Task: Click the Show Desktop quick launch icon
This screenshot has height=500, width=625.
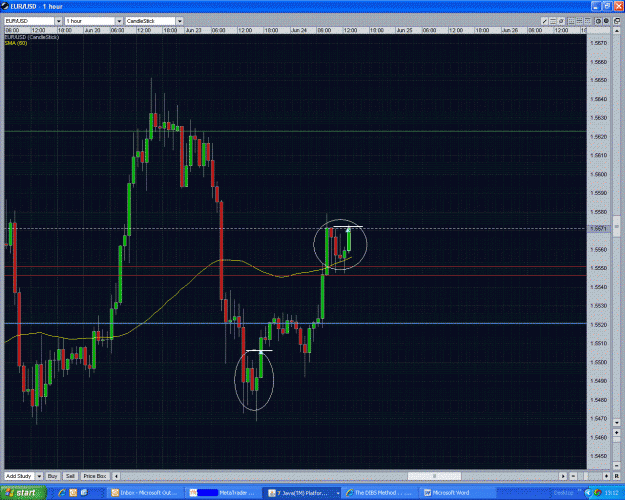Action: (84, 493)
